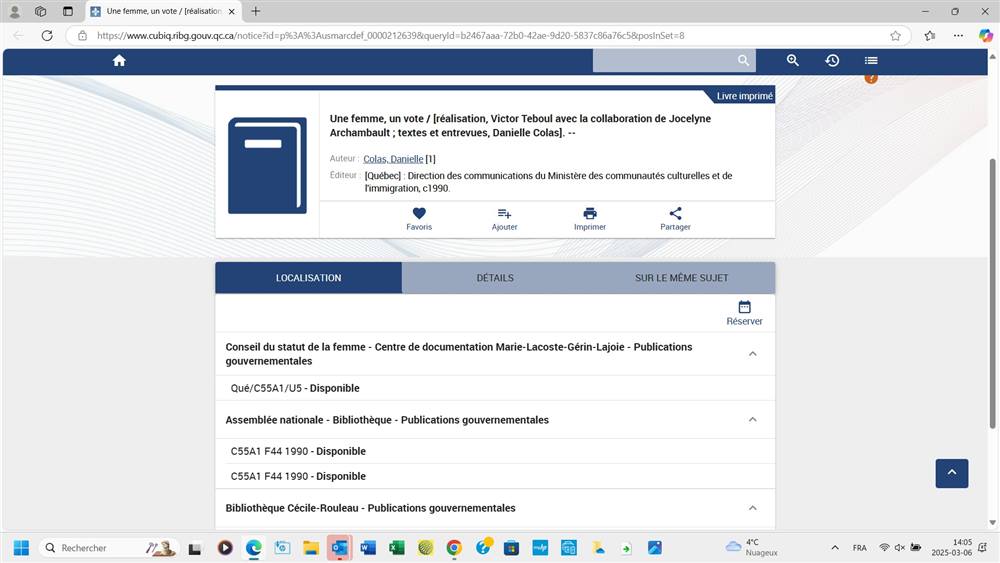Click the home icon in the navigation bar
The image size is (1000, 563).
click(x=119, y=61)
